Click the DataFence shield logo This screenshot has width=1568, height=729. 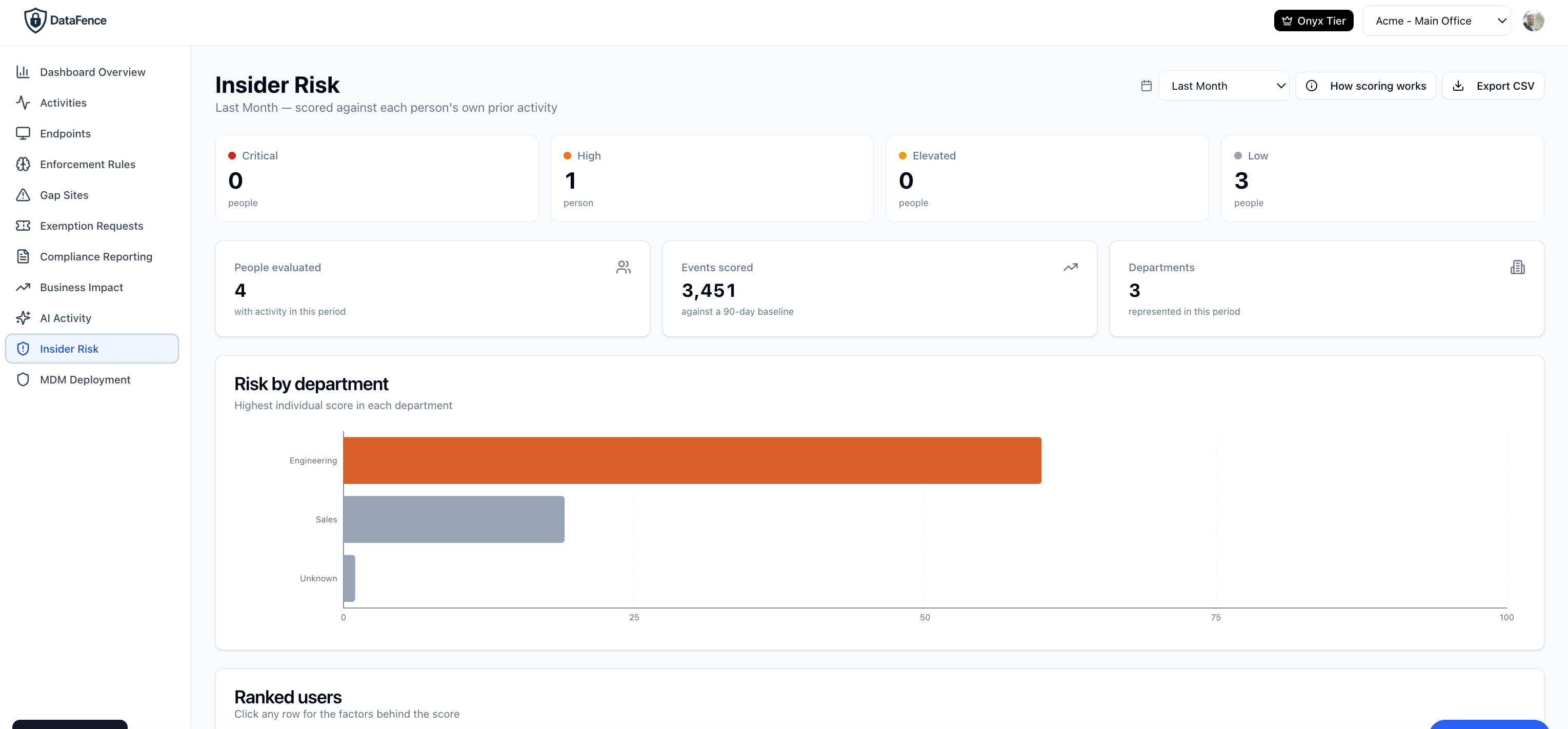pos(35,21)
